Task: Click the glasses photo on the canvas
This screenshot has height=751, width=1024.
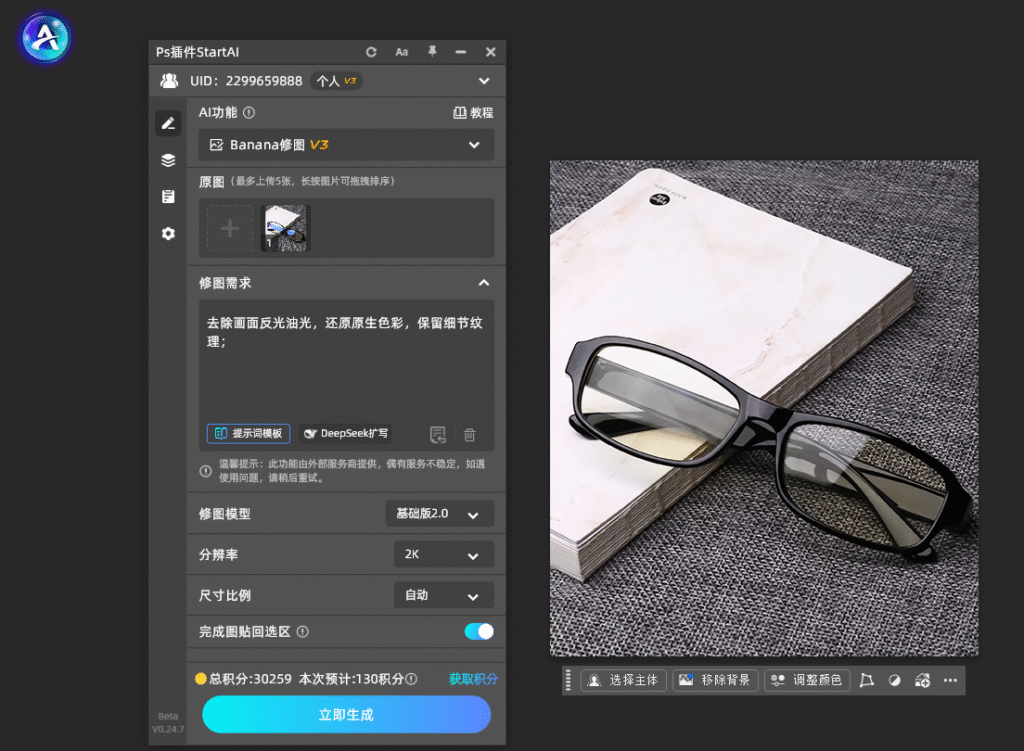Action: tap(764, 408)
